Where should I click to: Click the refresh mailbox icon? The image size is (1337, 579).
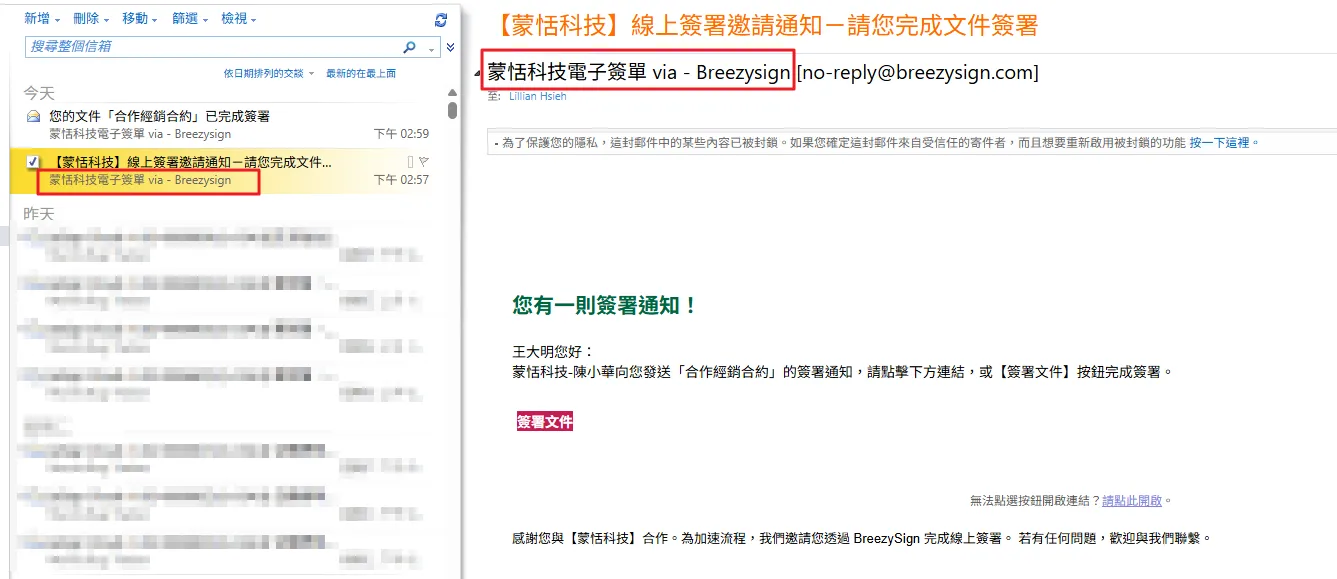441,20
